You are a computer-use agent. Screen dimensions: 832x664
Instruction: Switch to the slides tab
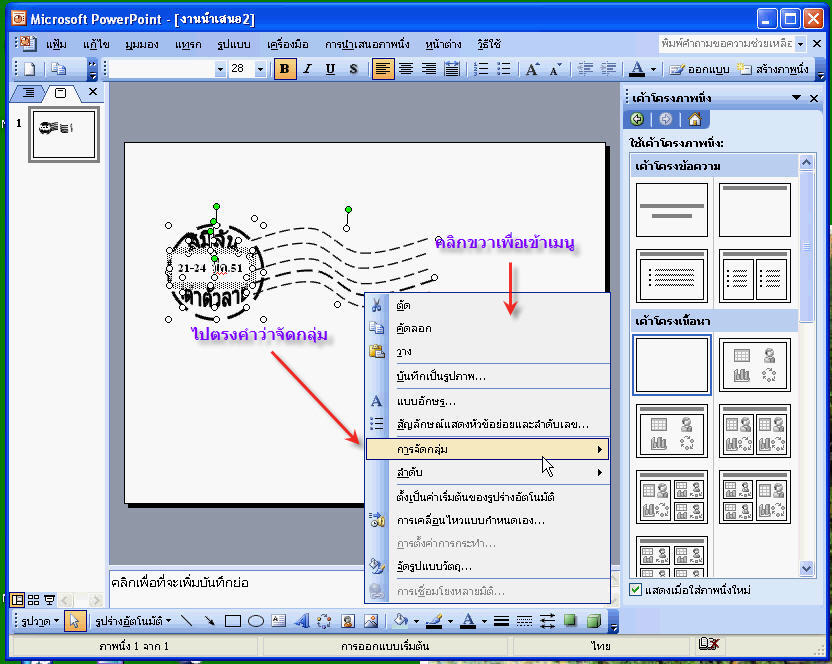click(x=61, y=93)
